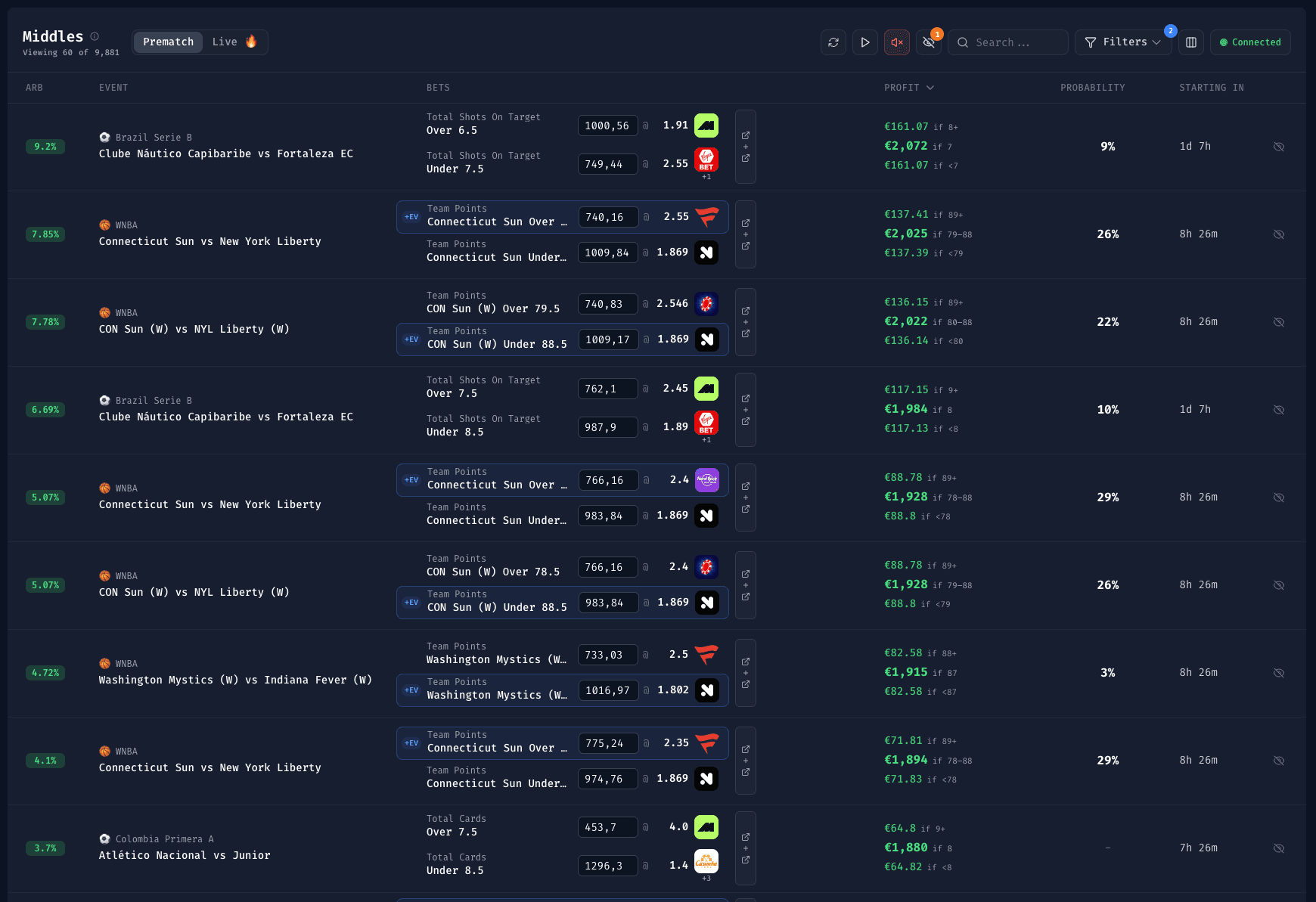Click into the Search field
This screenshot has height=902, width=1316.
[1008, 42]
